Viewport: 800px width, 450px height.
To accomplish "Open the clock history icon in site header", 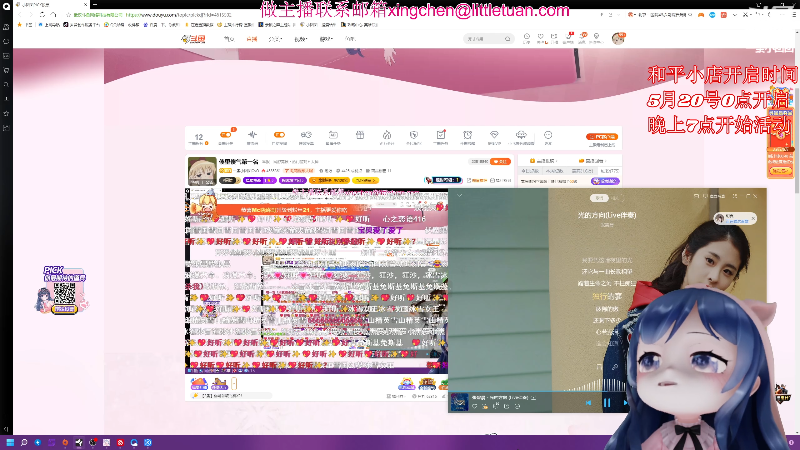I will point(527,37).
